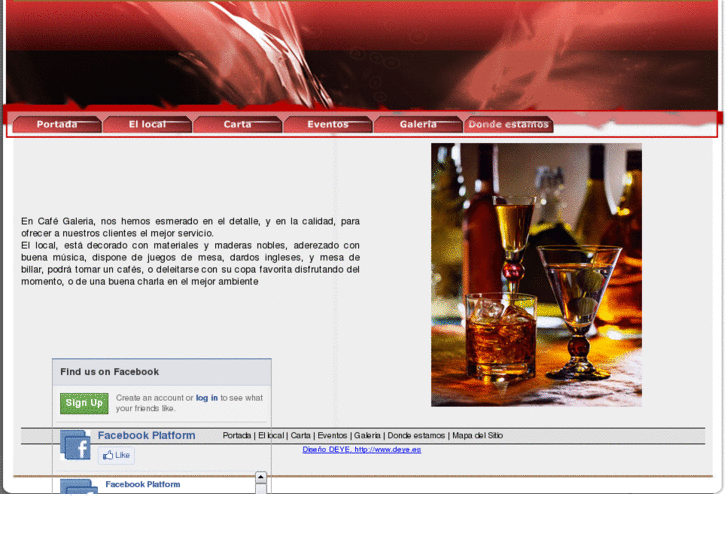Select the Donde estamos navigation tab
727x545 pixels.
point(509,124)
